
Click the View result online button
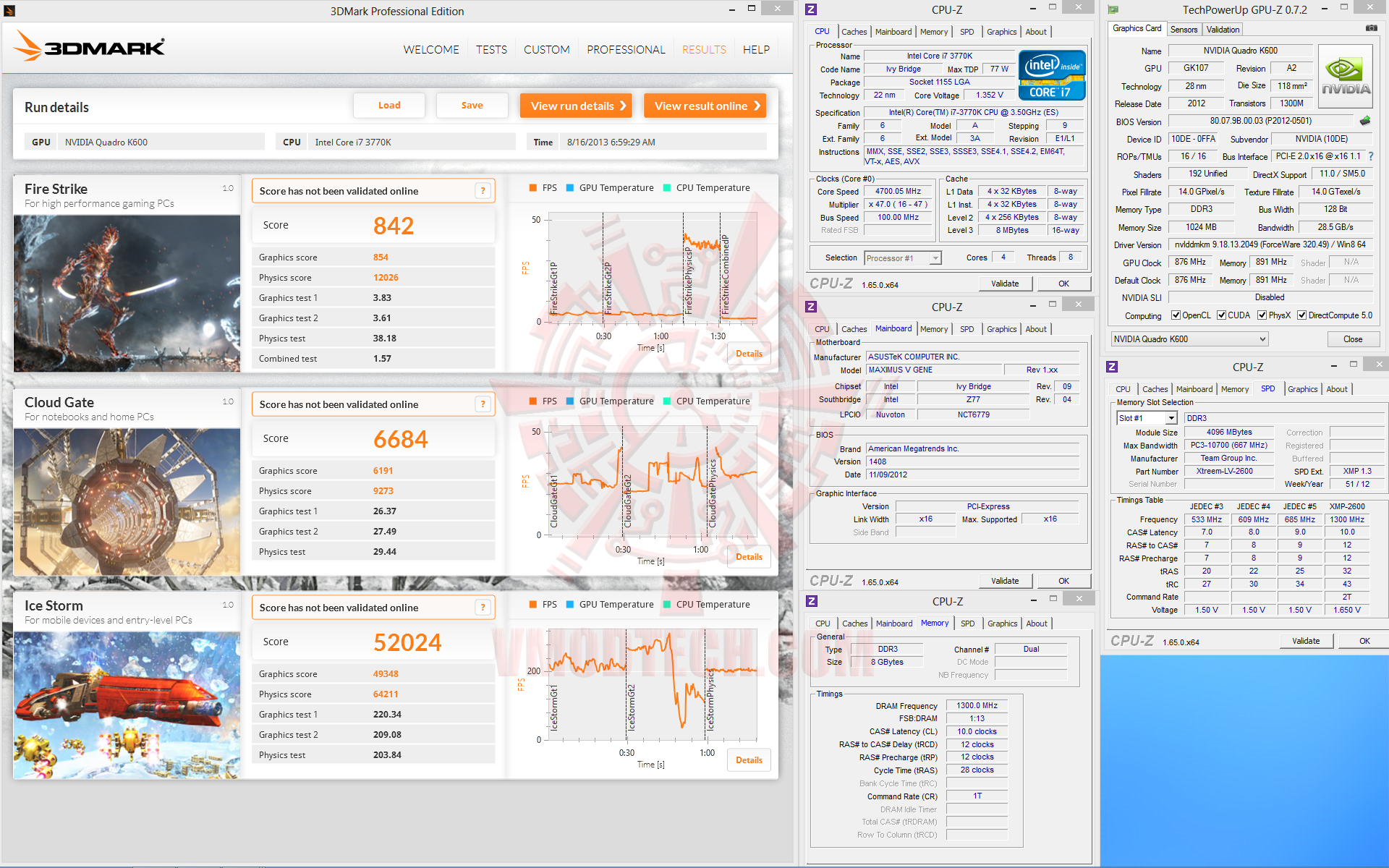click(705, 106)
